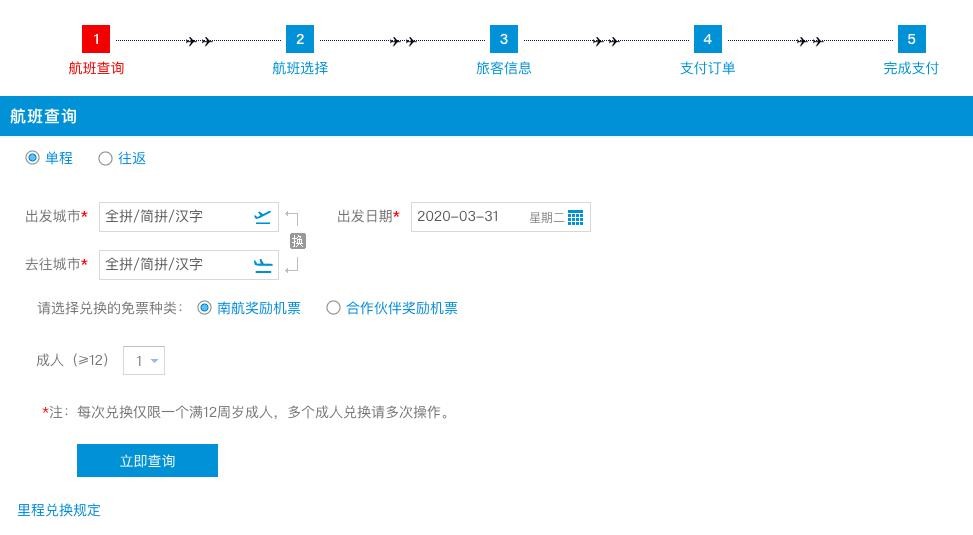Screen dimensions: 973x535
Task: Click step 5 完成支付 square
Action: click(x=911, y=39)
